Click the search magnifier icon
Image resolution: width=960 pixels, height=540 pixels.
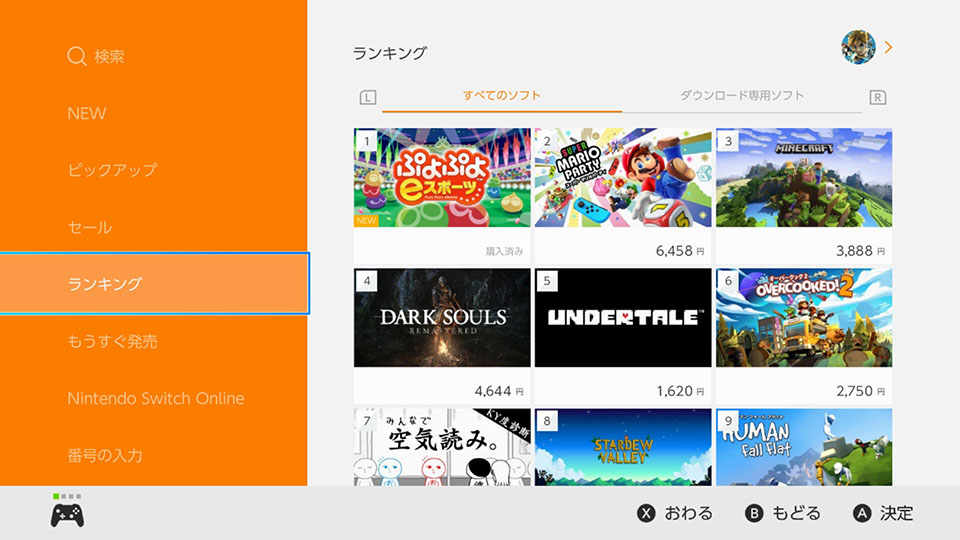[77, 56]
